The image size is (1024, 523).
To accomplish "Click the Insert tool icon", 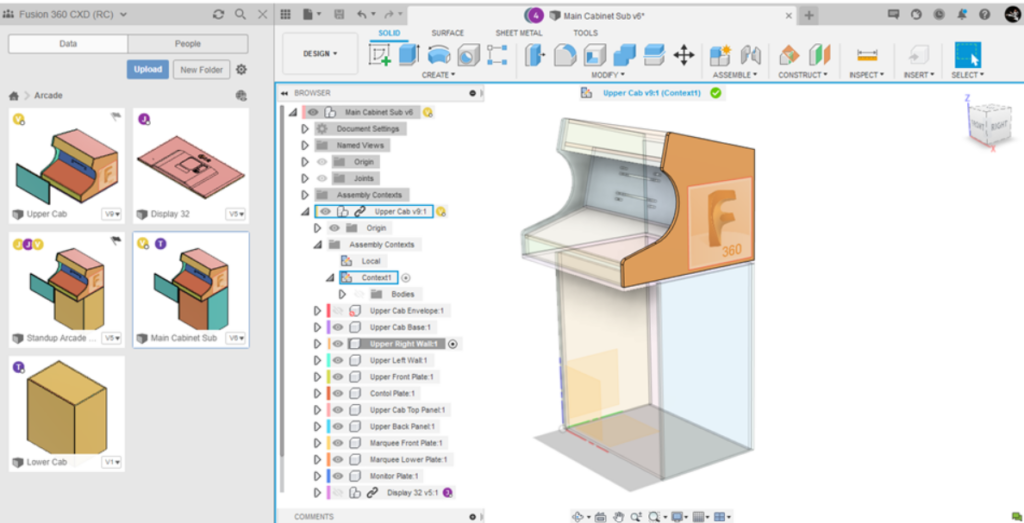I will [919, 55].
